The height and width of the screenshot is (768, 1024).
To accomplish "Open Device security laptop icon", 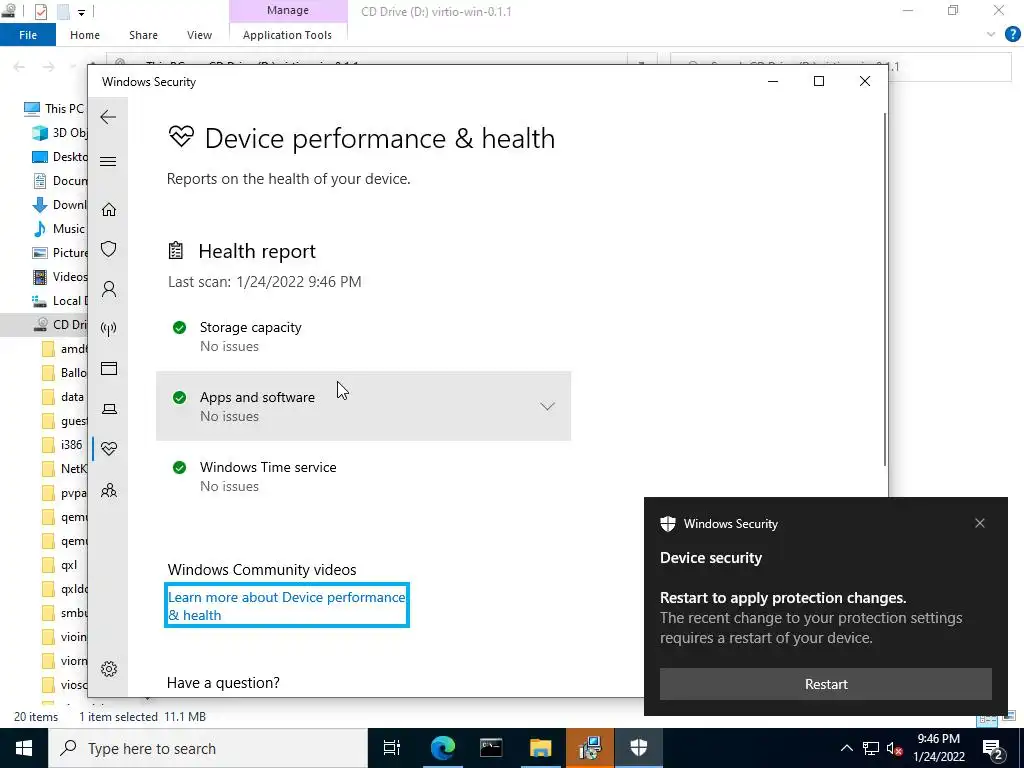I will coord(108,409).
